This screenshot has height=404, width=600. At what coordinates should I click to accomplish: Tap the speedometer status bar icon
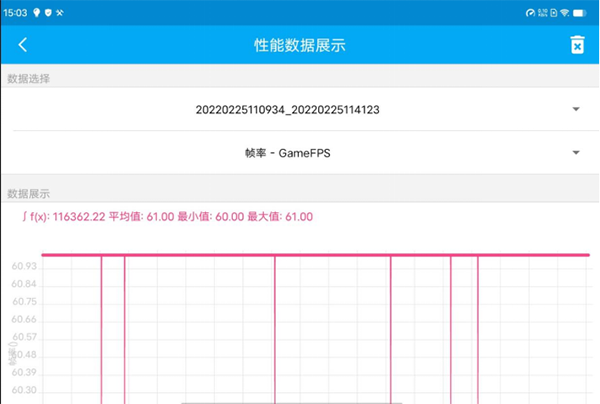click(530, 13)
